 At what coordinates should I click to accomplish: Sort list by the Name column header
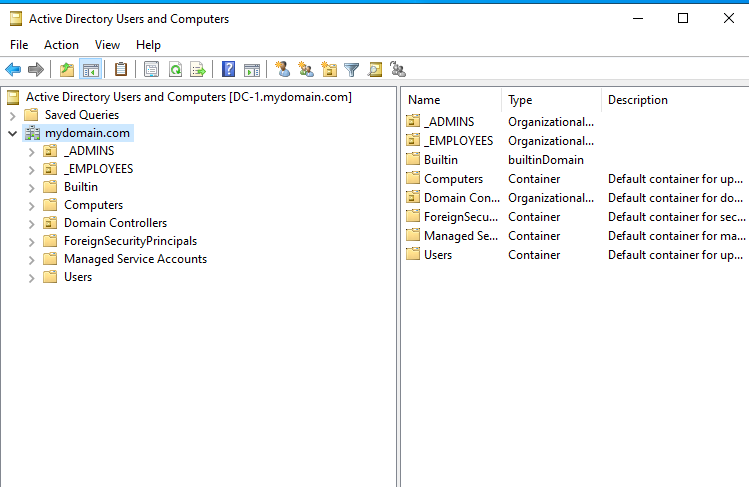[x=451, y=100]
